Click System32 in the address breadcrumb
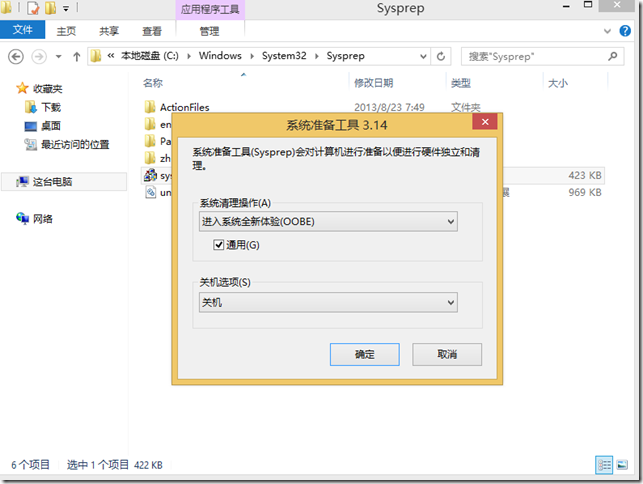Screen dimensions: 643x484 click(x=284, y=56)
